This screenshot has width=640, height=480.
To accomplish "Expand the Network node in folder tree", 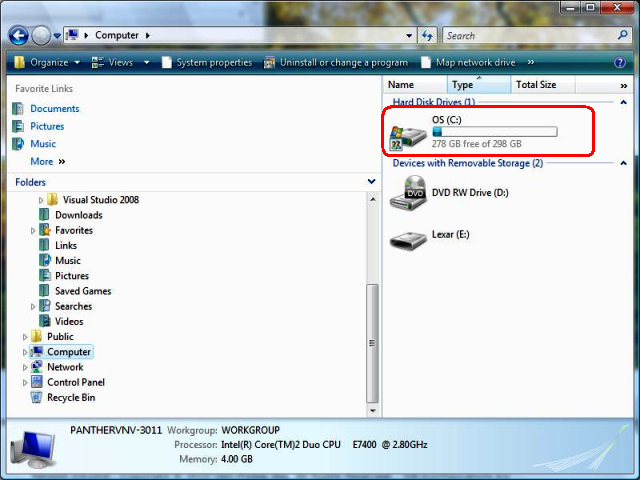I will [25, 367].
